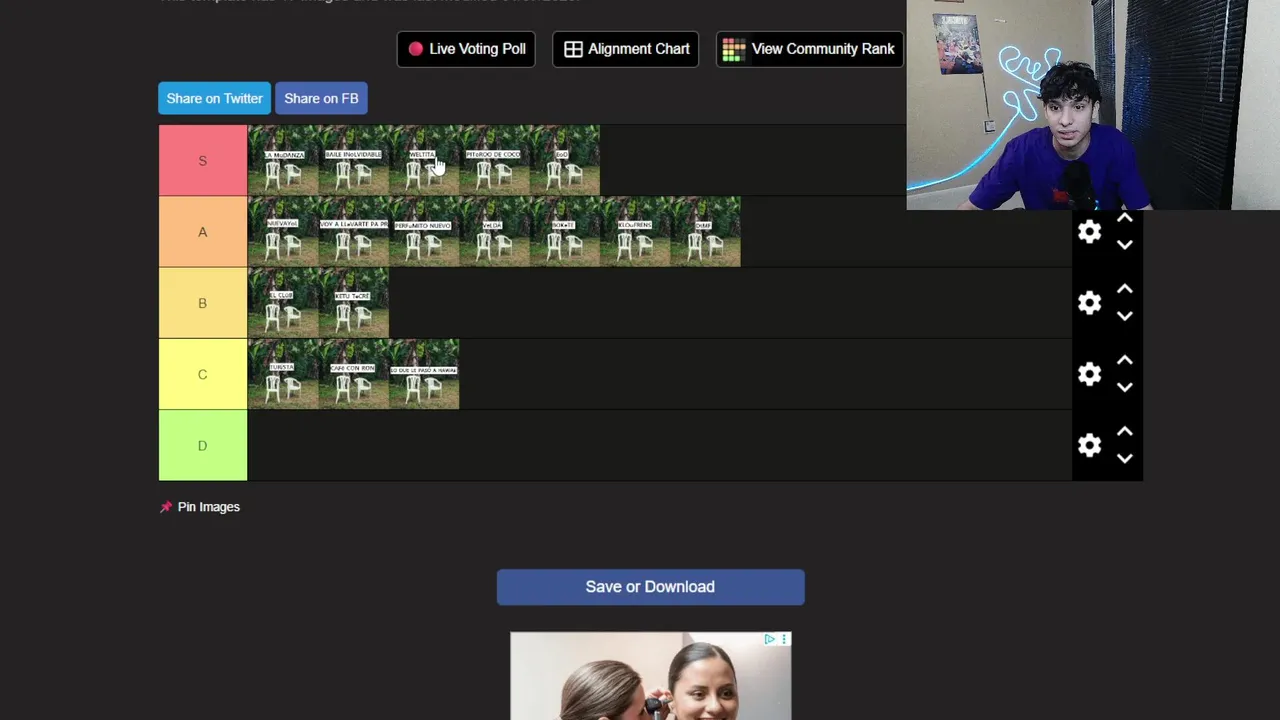
Task: Click the A tier label
Action: tap(203, 232)
